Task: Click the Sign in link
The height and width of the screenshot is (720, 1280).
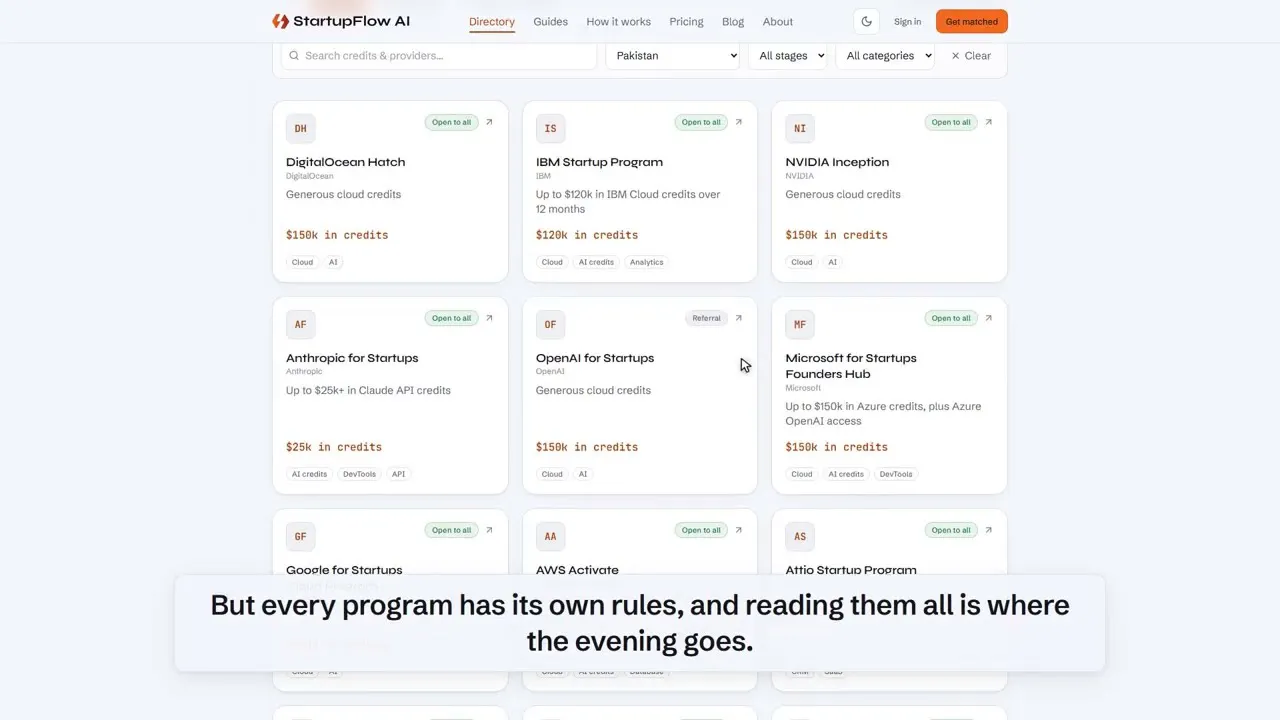Action: (x=908, y=21)
